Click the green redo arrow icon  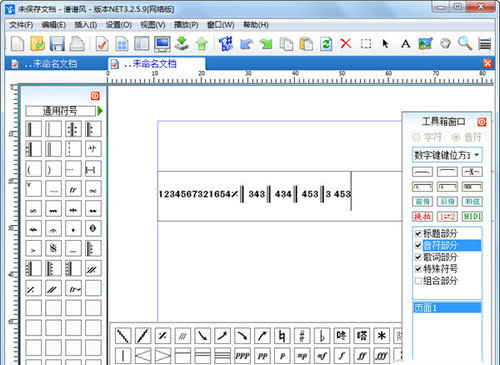pos(266,44)
